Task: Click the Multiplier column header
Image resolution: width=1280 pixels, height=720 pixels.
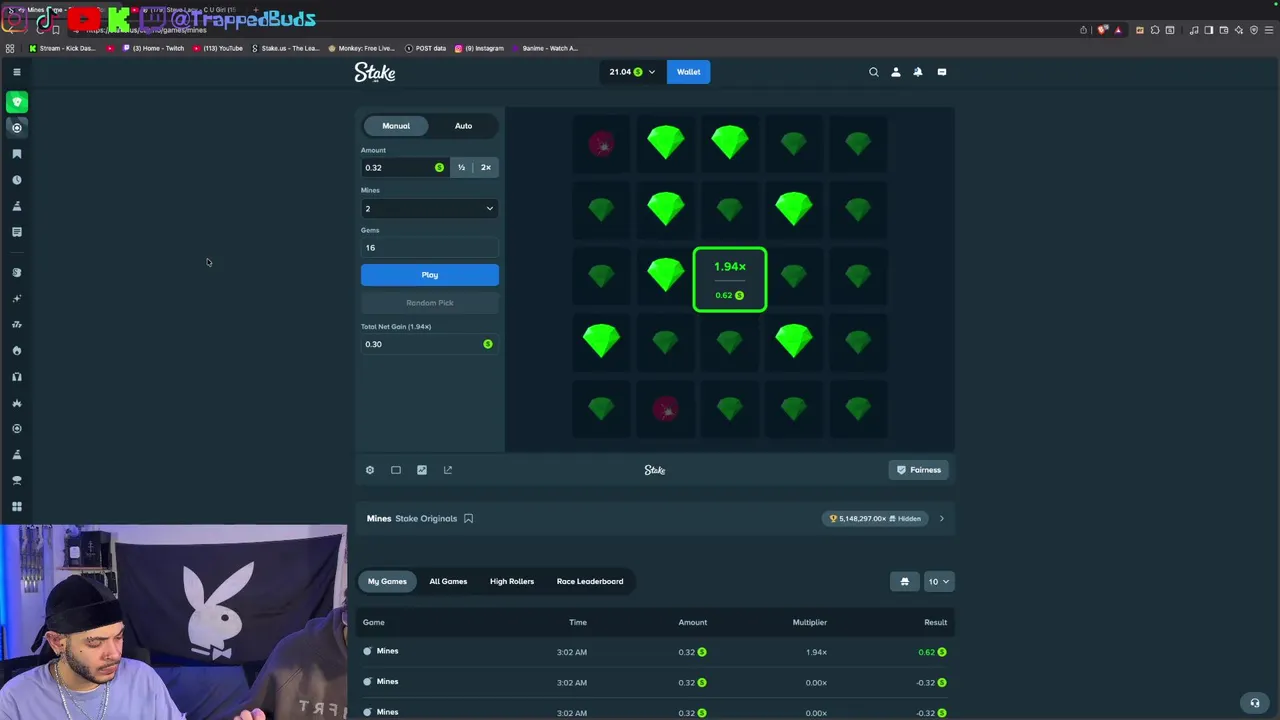Action: pos(810,623)
